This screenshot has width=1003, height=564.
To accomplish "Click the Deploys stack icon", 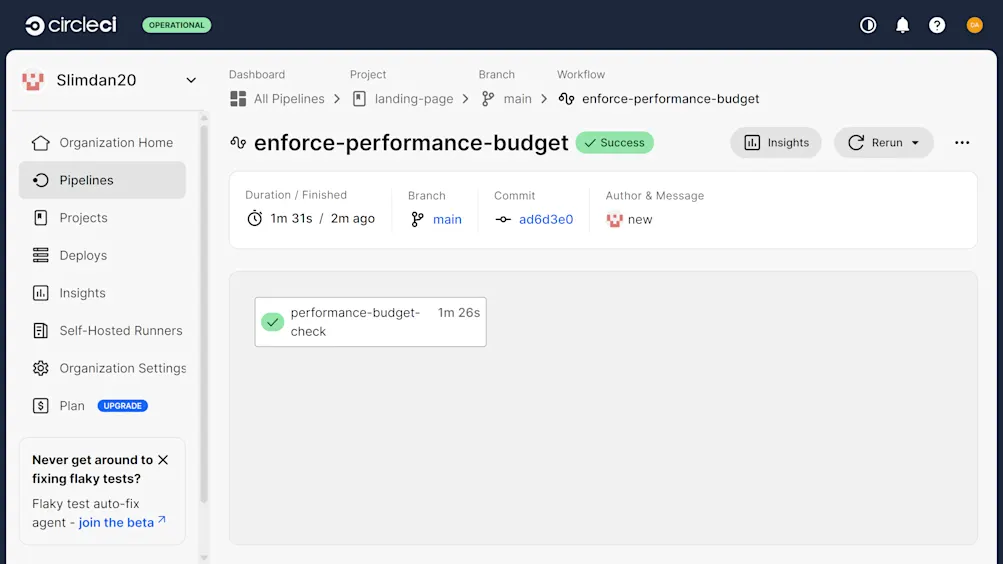I will click(40, 256).
